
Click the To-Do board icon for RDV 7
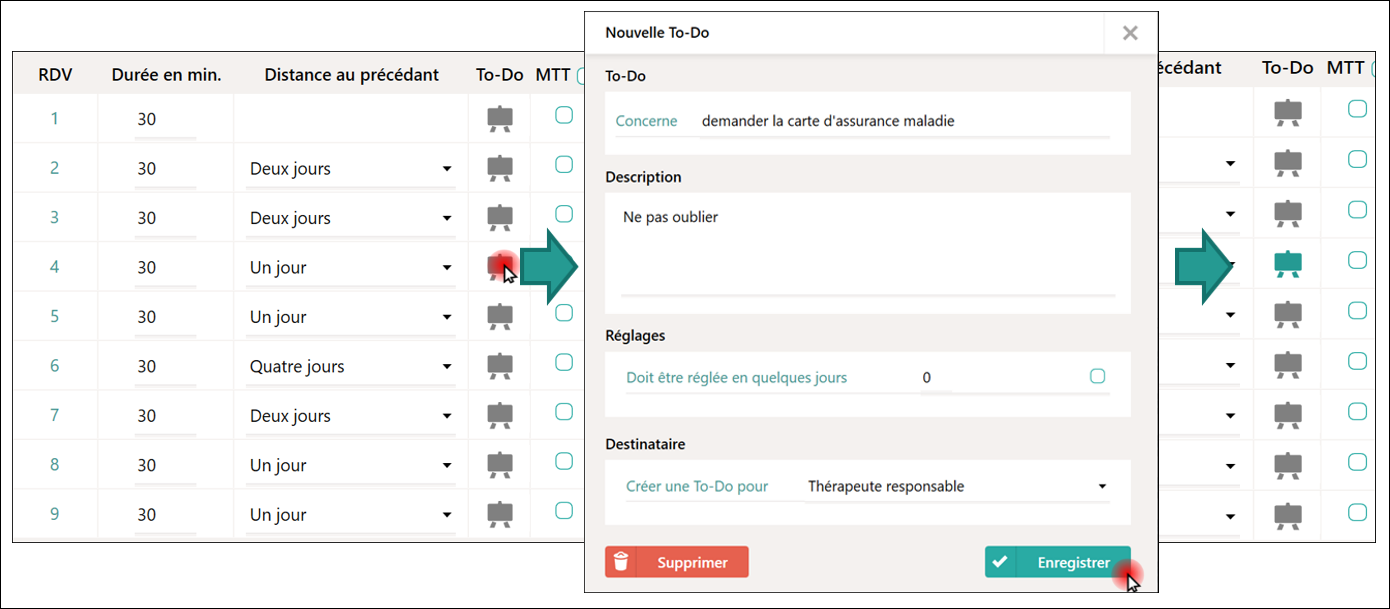tap(499, 415)
